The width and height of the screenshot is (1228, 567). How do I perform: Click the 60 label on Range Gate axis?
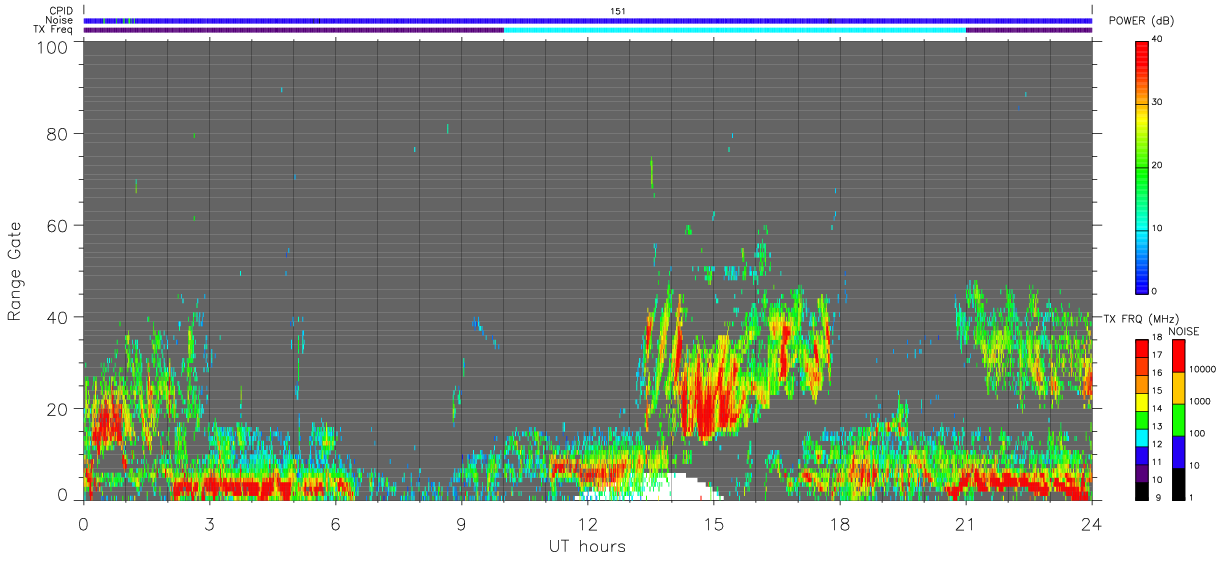(58, 225)
